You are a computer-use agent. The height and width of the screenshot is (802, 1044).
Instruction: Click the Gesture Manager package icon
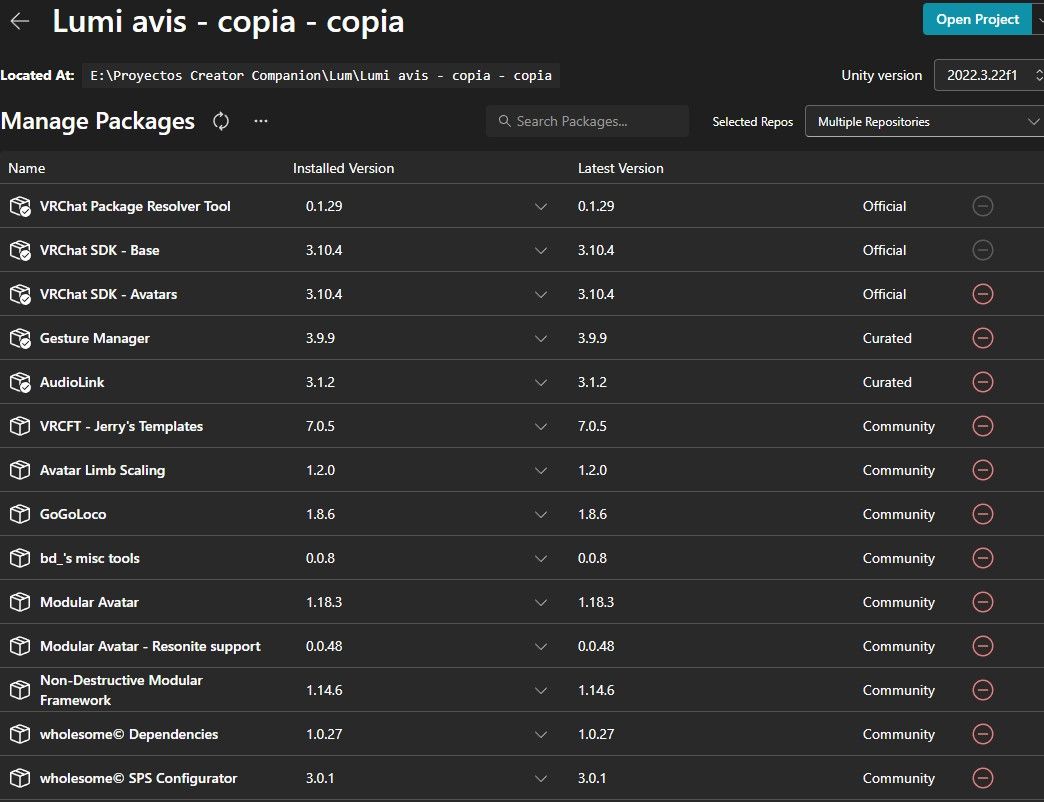click(20, 338)
